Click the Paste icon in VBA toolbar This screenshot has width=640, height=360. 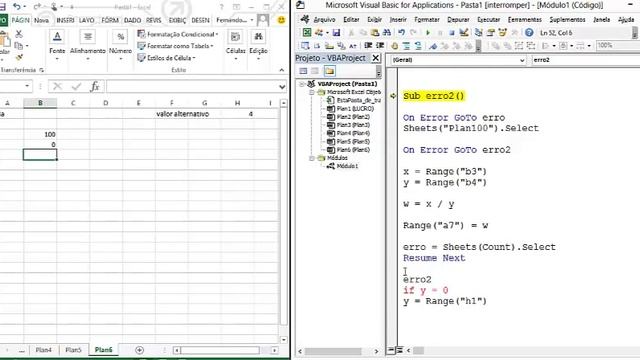375,33
